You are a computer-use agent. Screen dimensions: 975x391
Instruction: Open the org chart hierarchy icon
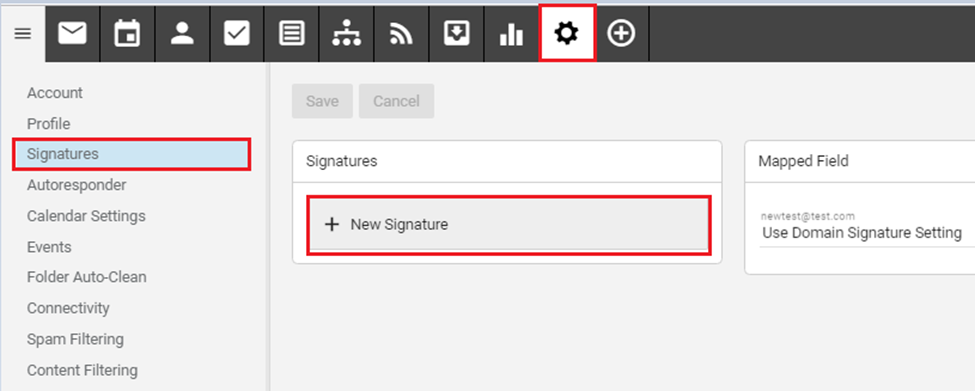(x=346, y=34)
